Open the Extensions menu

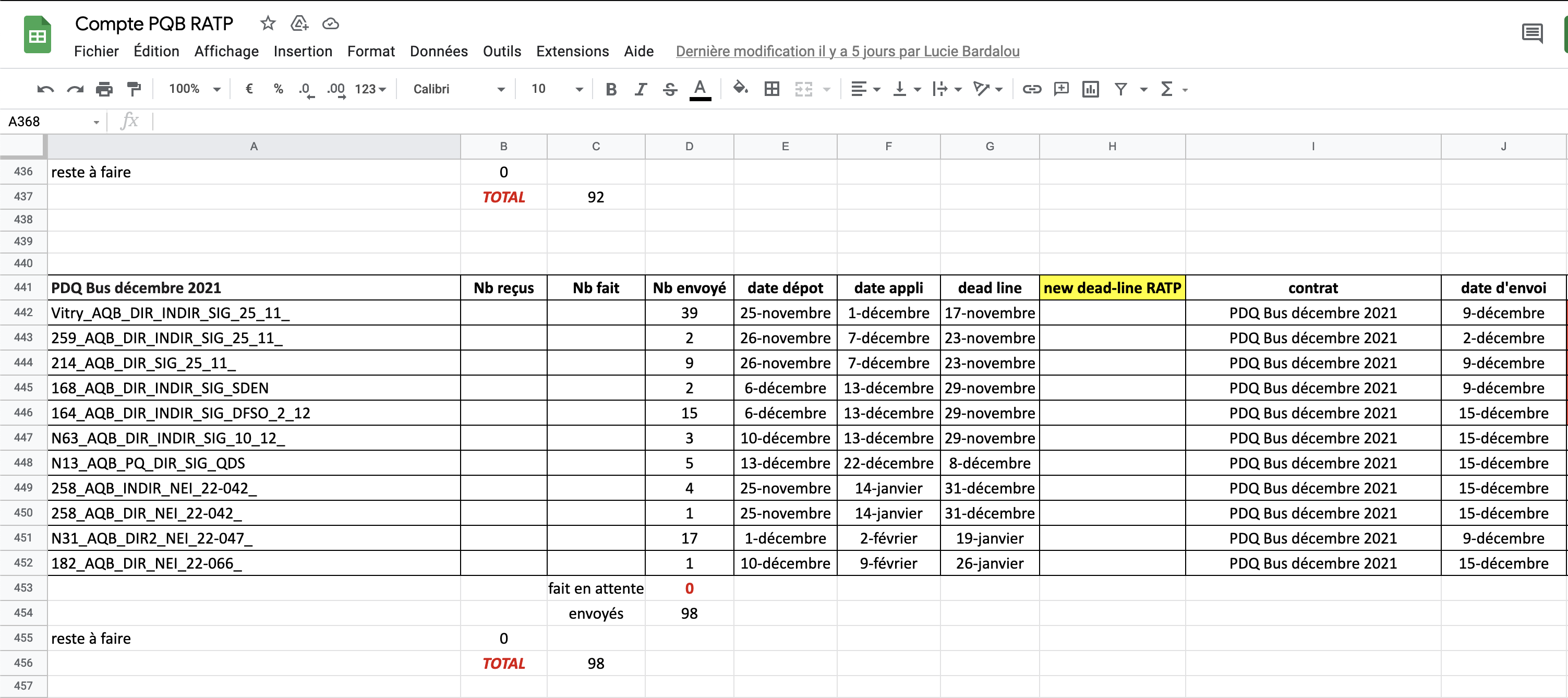point(572,52)
